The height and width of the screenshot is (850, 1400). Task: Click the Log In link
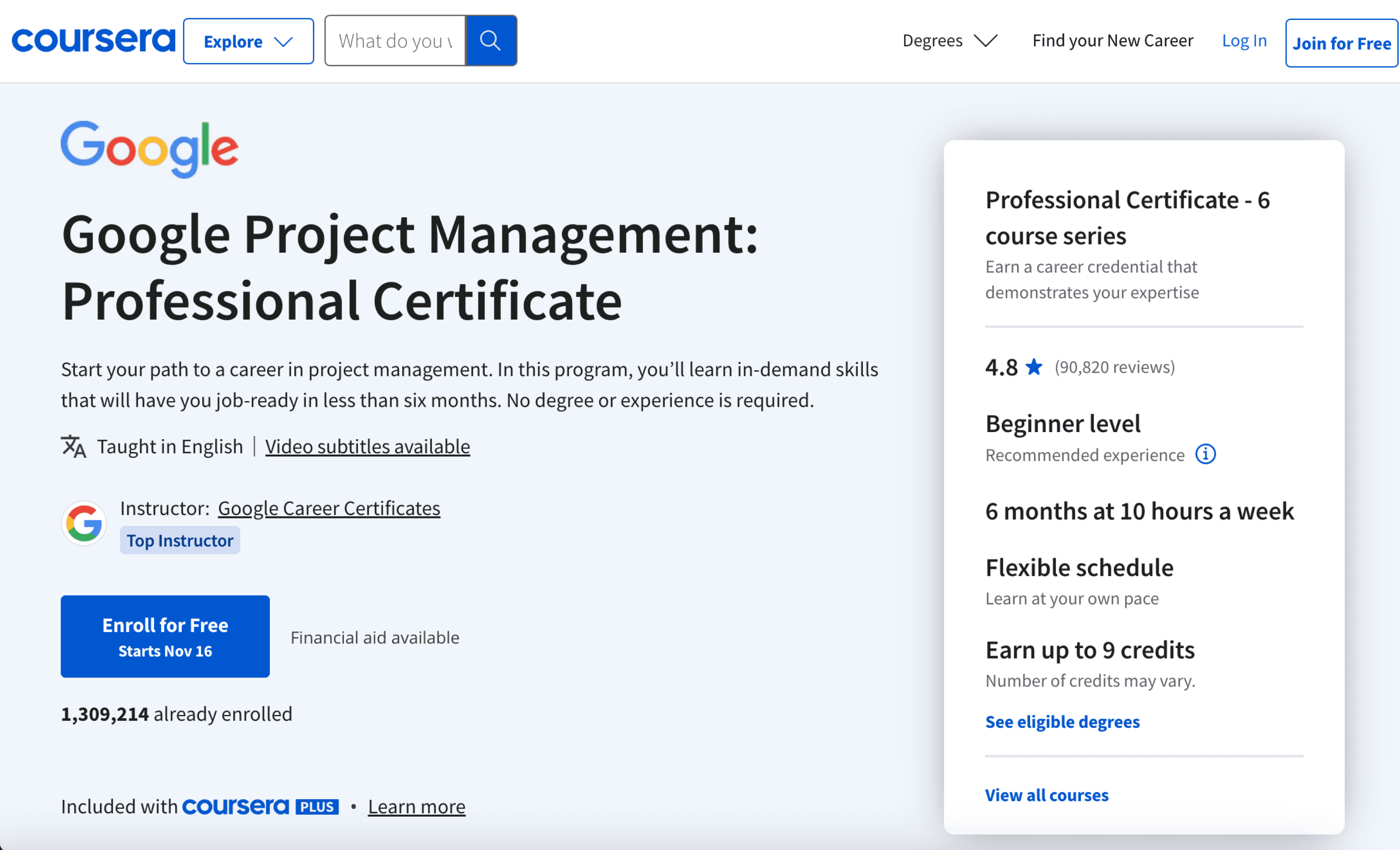tap(1244, 40)
